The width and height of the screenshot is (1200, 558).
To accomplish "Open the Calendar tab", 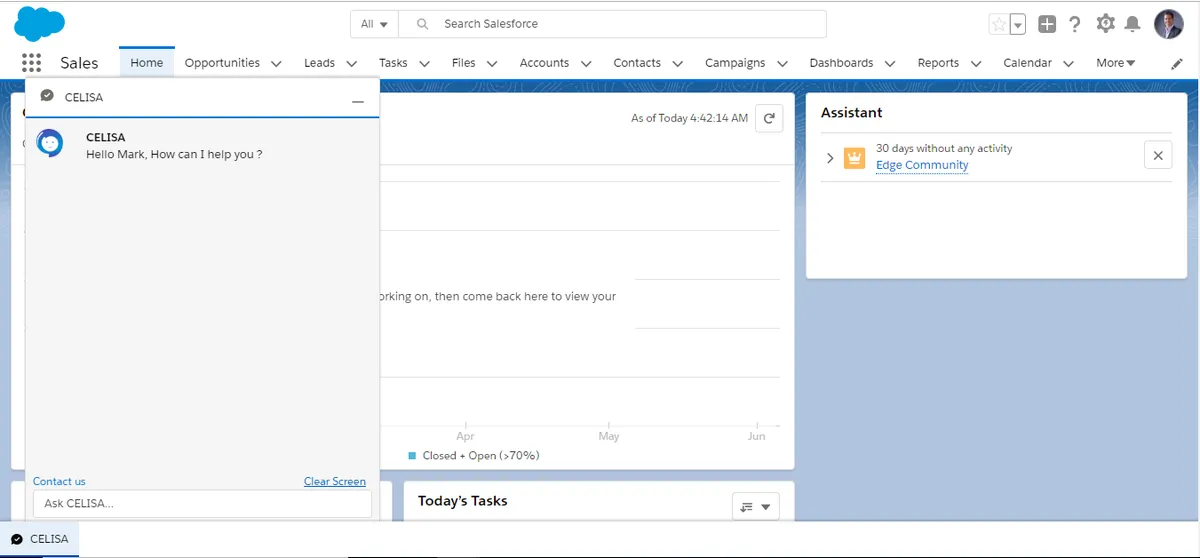I will 1027,62.
